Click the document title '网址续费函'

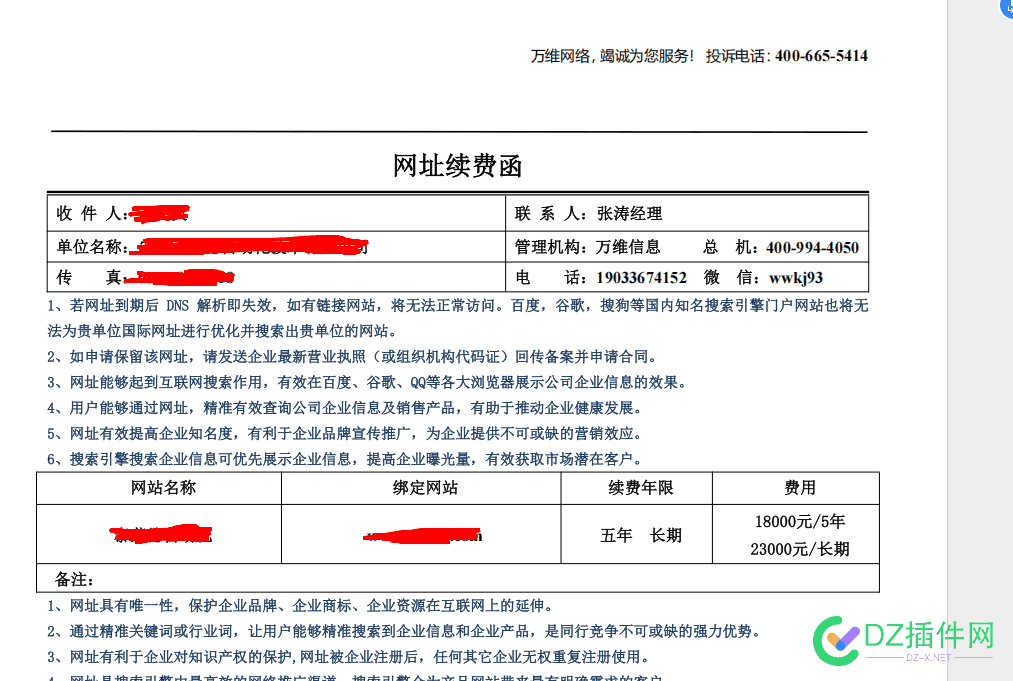pyautogui.click(x=457, y=165)
